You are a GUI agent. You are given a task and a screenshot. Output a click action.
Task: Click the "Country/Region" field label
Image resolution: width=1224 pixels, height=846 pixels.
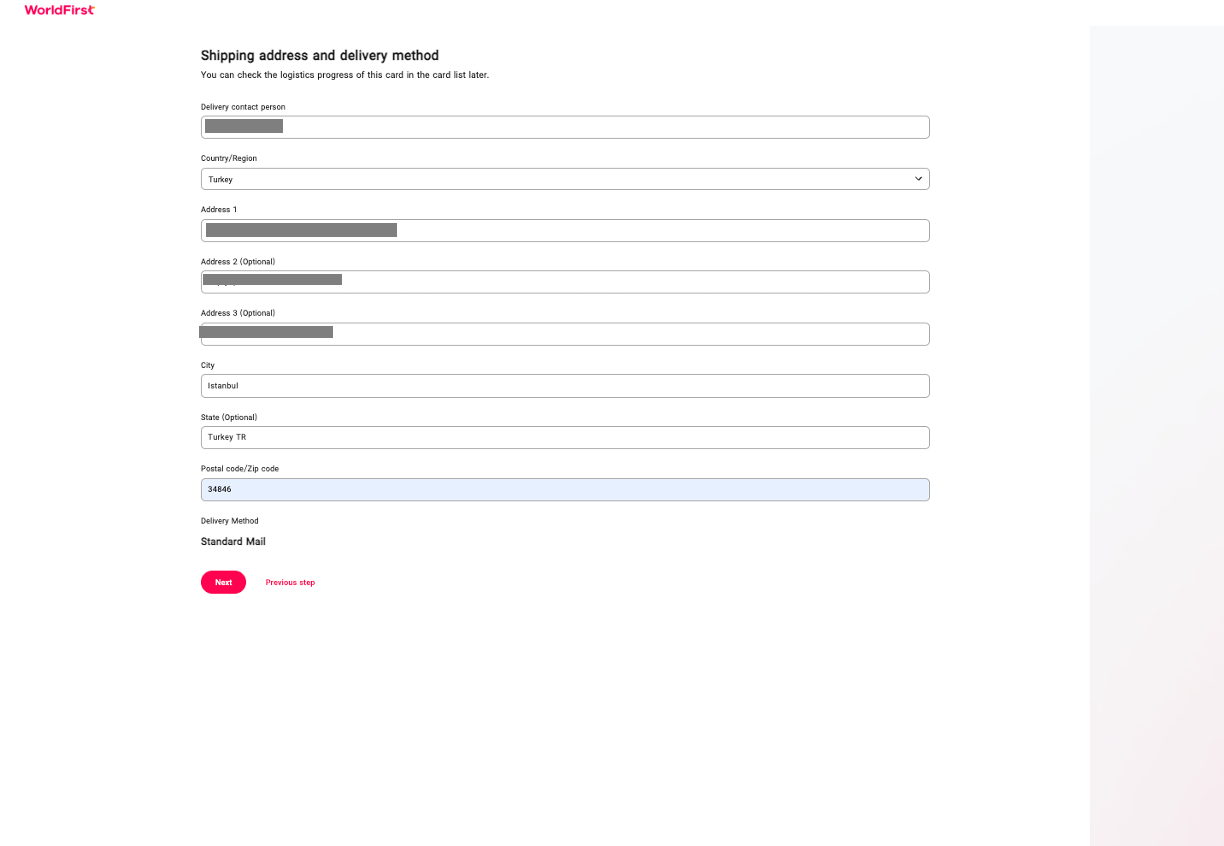229,158
